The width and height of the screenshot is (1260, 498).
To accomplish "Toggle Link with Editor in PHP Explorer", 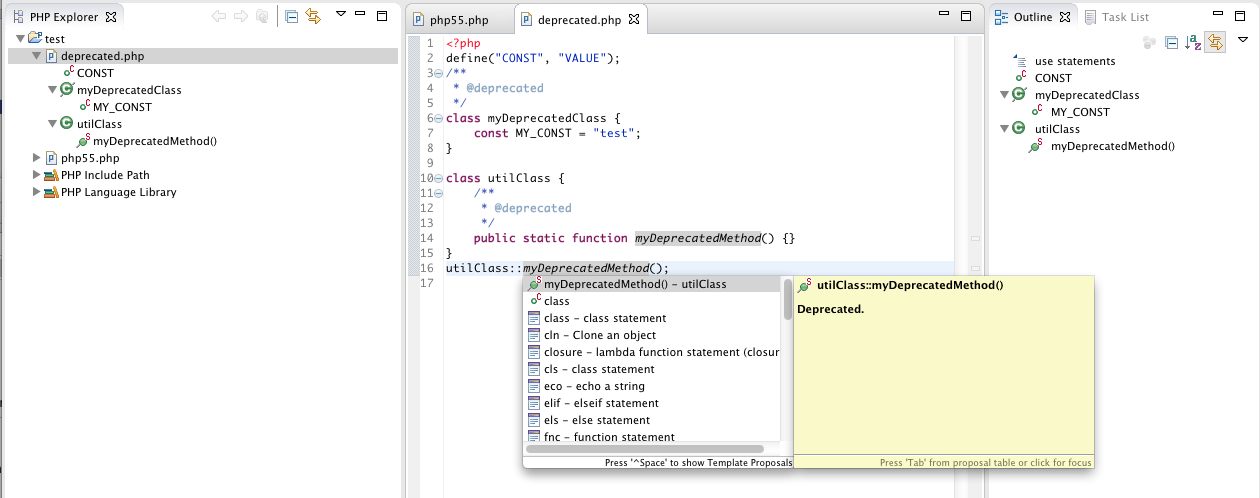I will 312,16.
